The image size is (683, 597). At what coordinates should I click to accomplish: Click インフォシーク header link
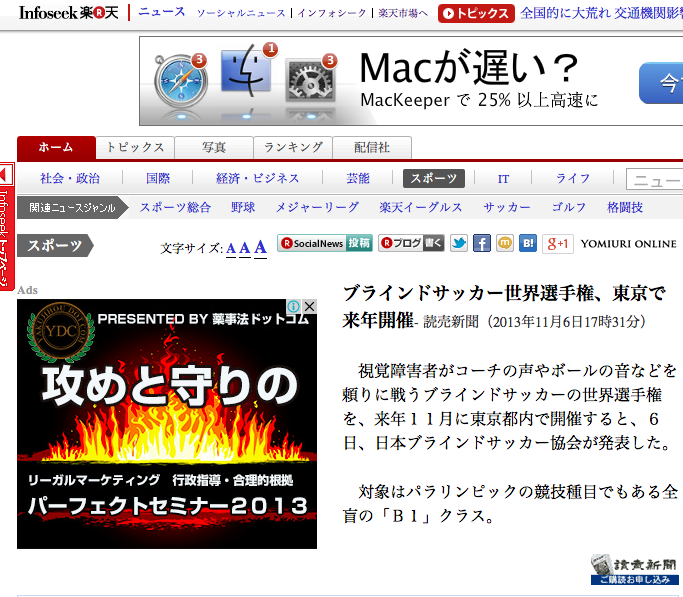click(x=332, y=13)
